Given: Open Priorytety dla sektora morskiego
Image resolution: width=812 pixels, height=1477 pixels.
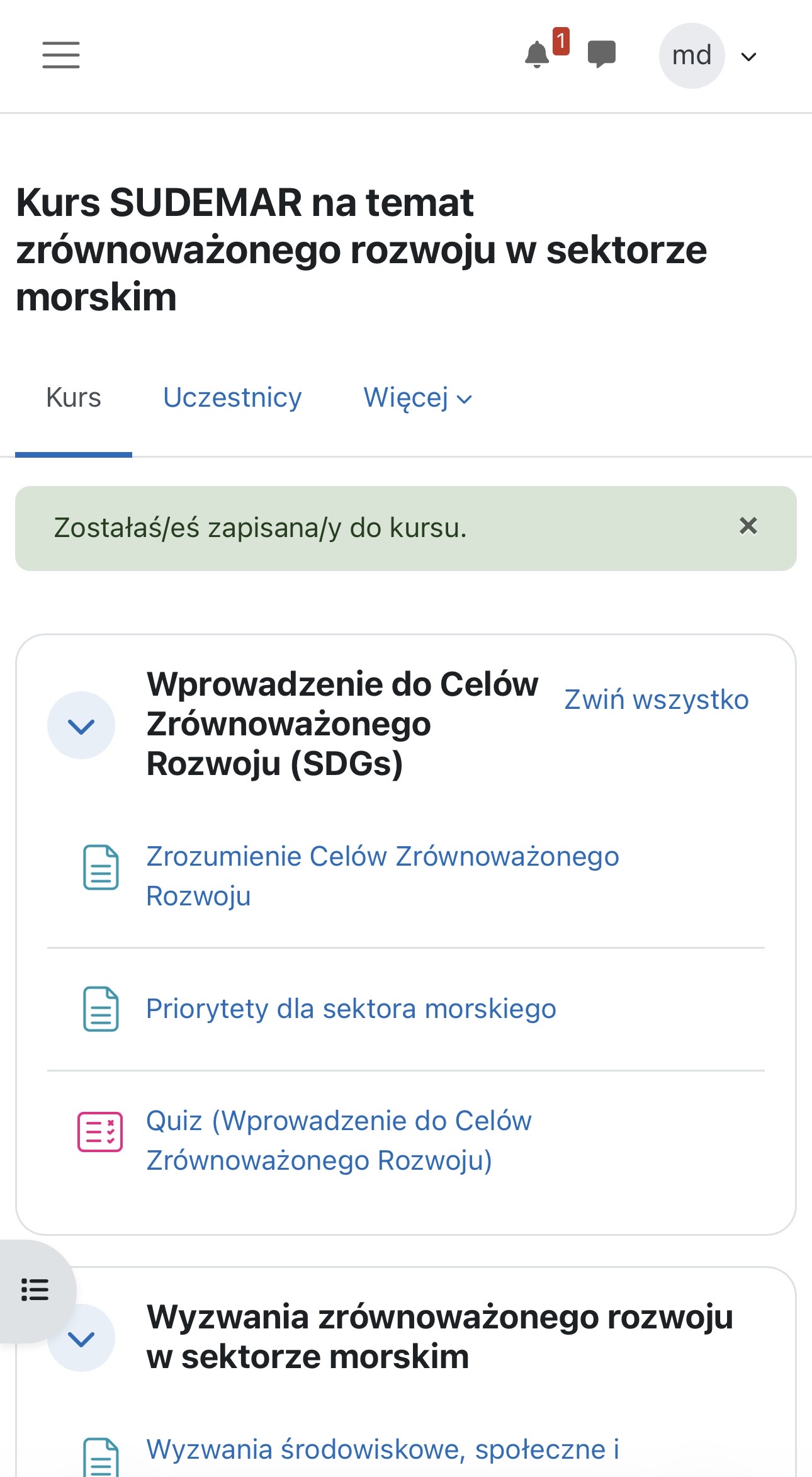Looking at the screenshot, I should pos(351,1009).
